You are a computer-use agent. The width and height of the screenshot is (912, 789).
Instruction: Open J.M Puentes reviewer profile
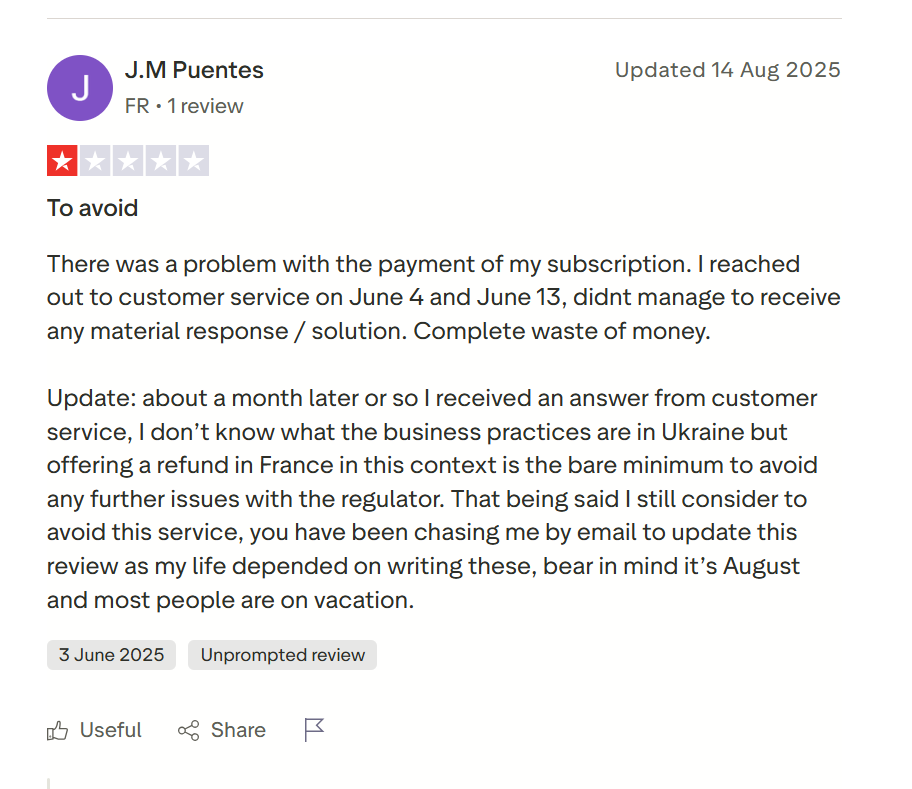coord(194,70)
